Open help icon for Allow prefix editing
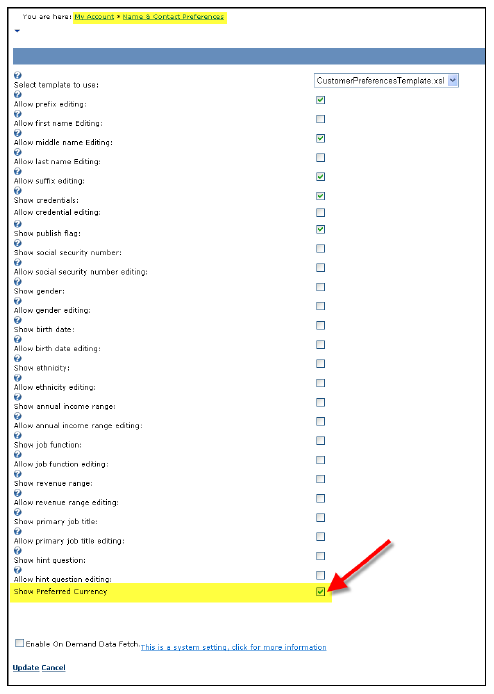The image size is (494, 694). pos(18,95)
